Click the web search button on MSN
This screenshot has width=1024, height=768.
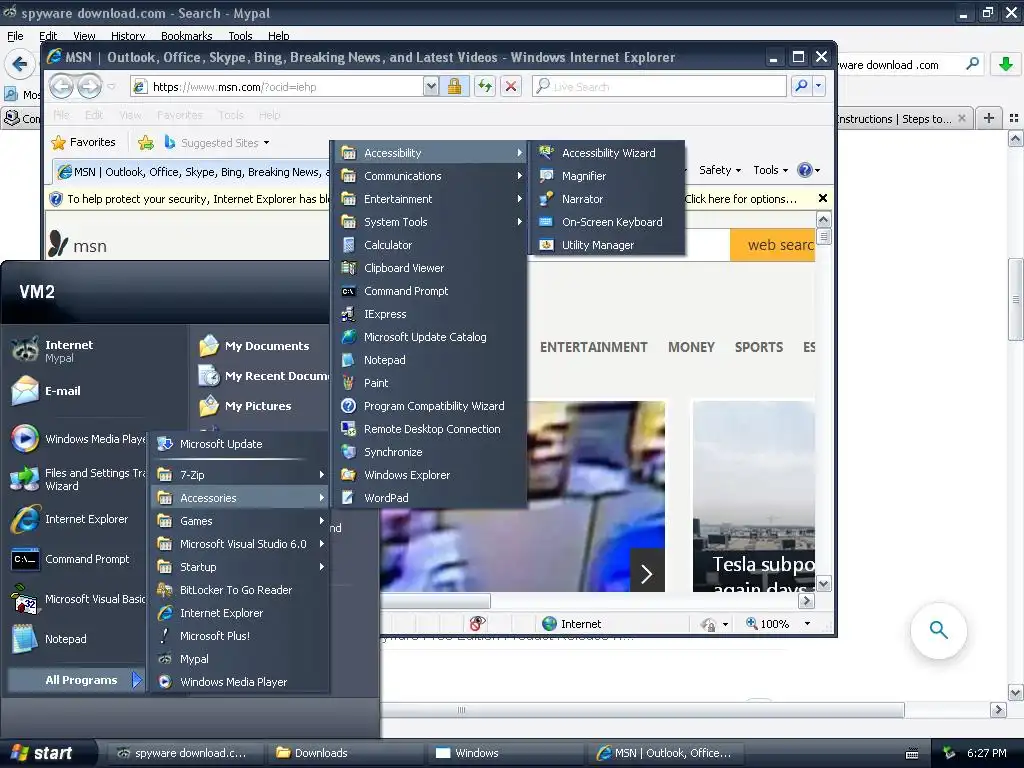(773, 245)
